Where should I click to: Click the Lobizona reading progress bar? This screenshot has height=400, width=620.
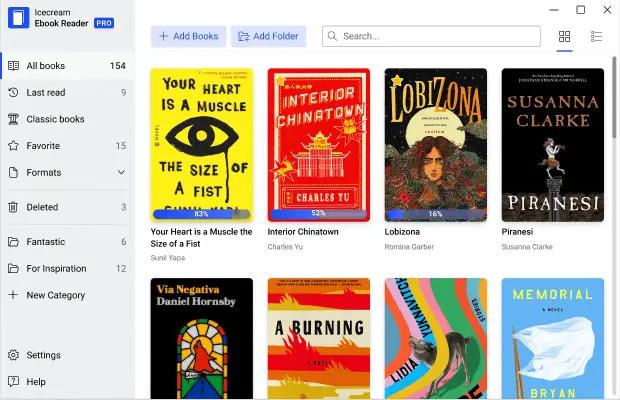tap(435, 214)
